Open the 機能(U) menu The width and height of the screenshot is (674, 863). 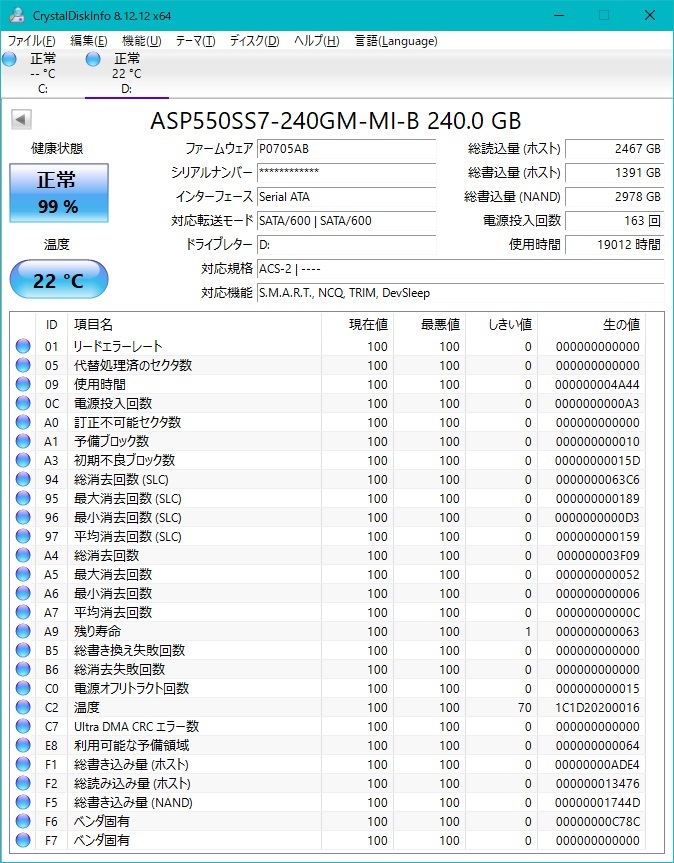point(141,41)
